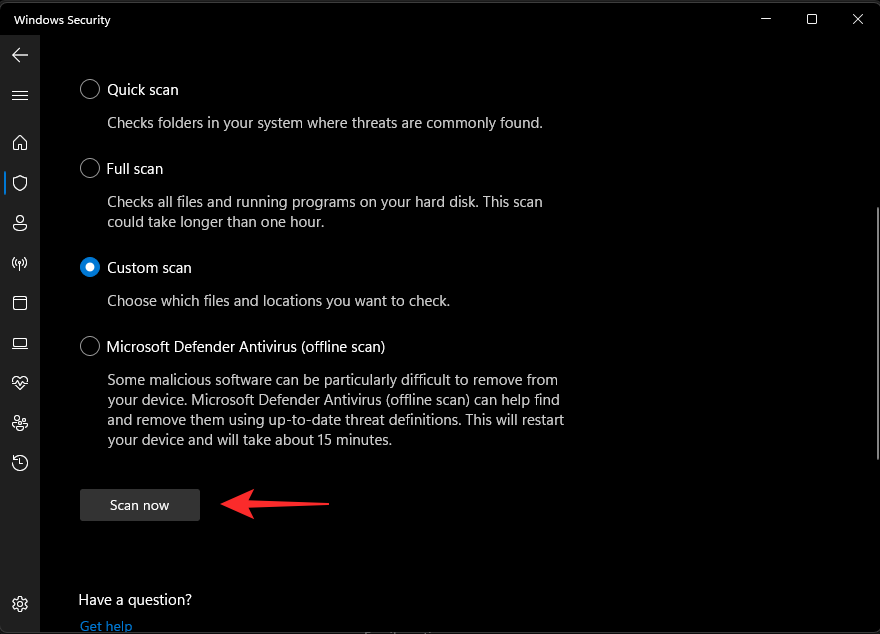Open Virus & threat protection shield icon
Screen dimensions: 880x634
coord(20,183)
